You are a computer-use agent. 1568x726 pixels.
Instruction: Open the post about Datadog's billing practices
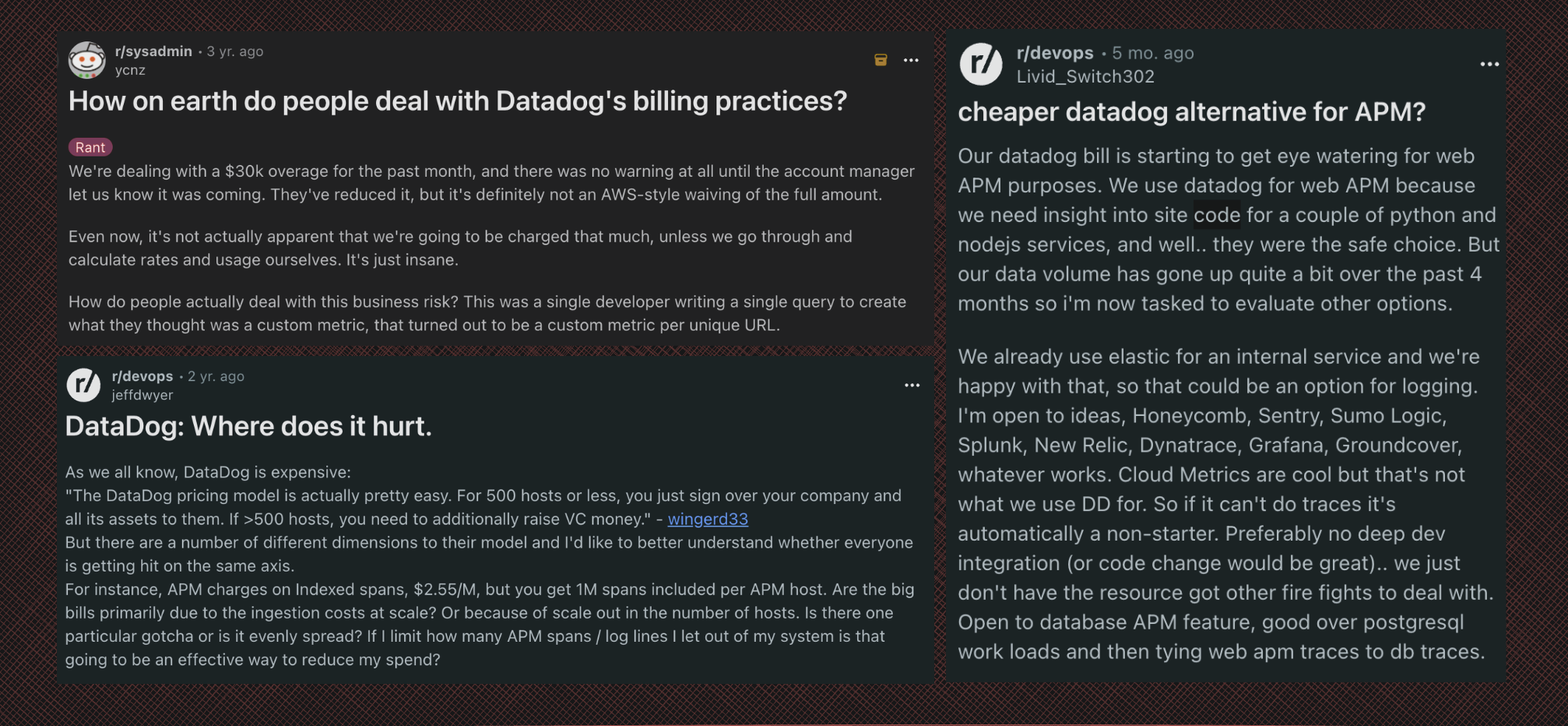click(457, 101)
